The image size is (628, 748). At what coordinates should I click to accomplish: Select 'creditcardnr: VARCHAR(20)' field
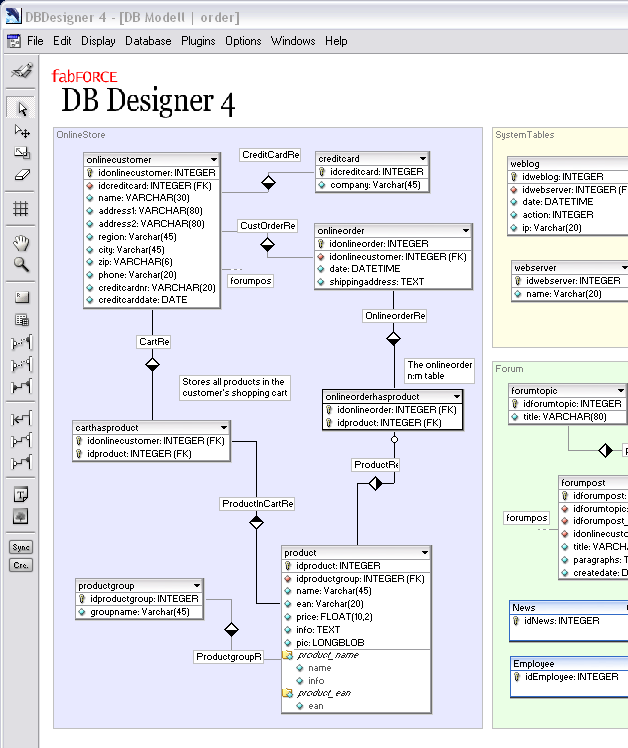point(152,288)
